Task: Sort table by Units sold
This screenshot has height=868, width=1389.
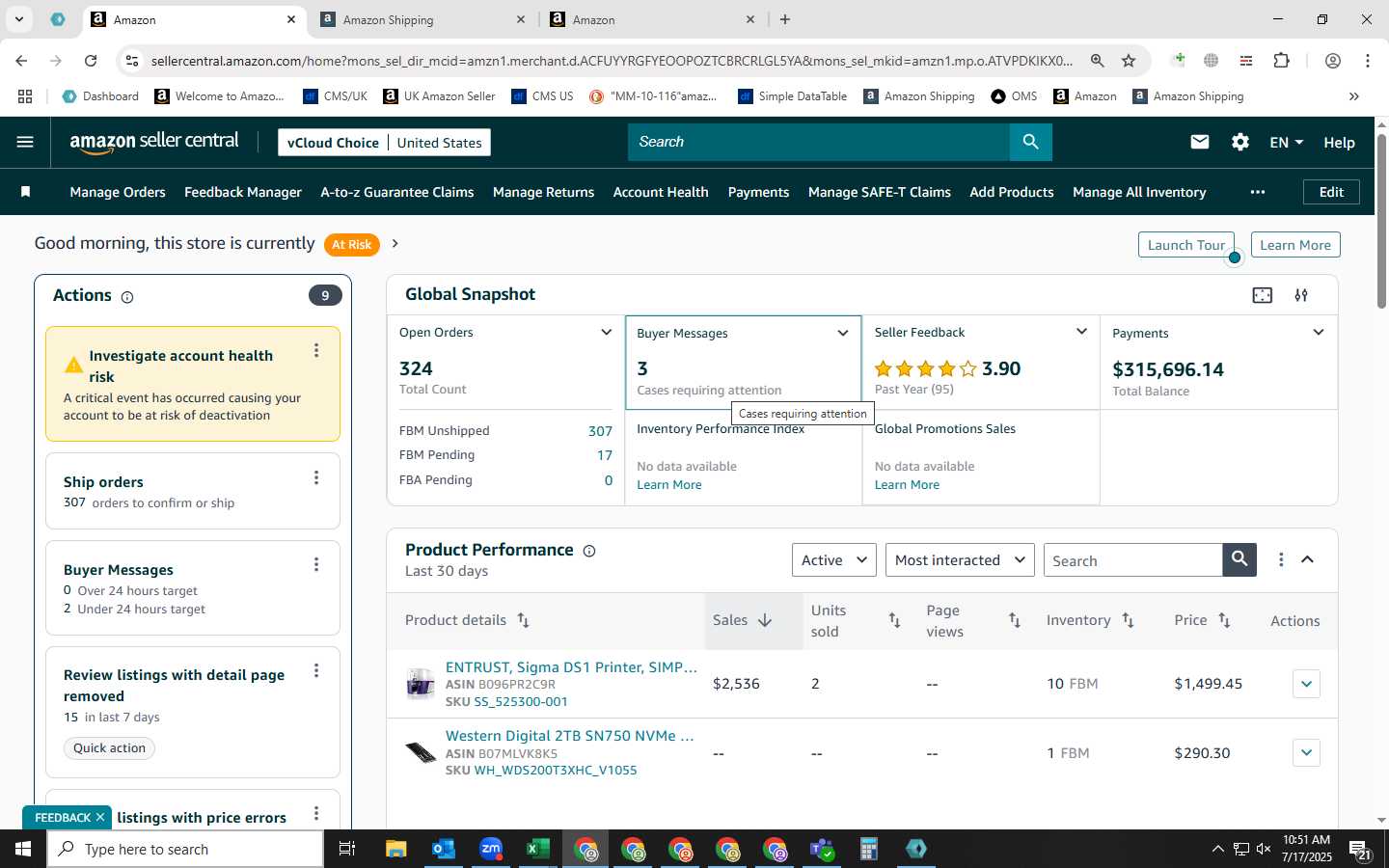Action: [x=894, y=620]
